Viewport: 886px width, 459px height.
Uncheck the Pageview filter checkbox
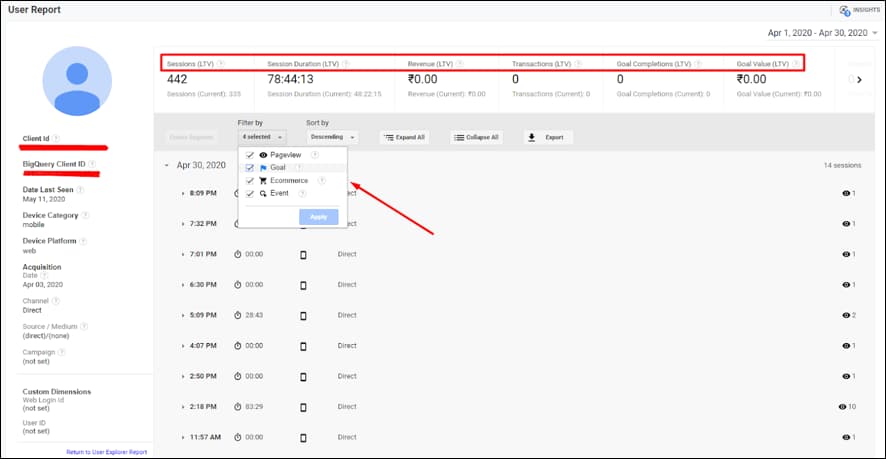click(250, 156)
